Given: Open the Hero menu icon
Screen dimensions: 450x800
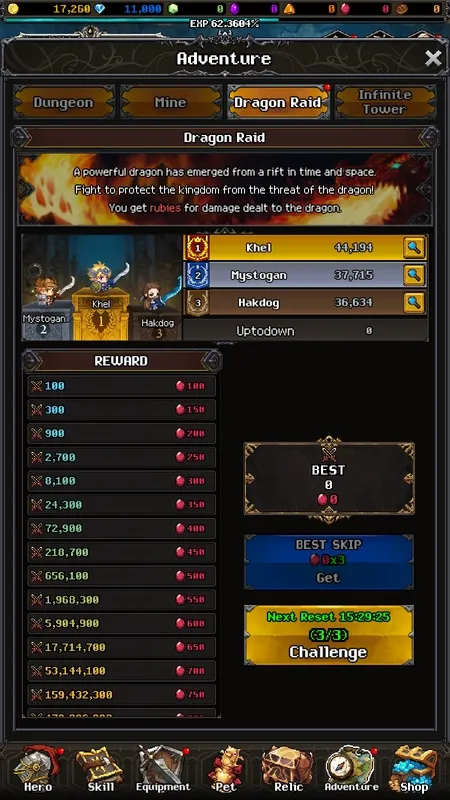Looking at the screenshot, I should click(38, 769).
